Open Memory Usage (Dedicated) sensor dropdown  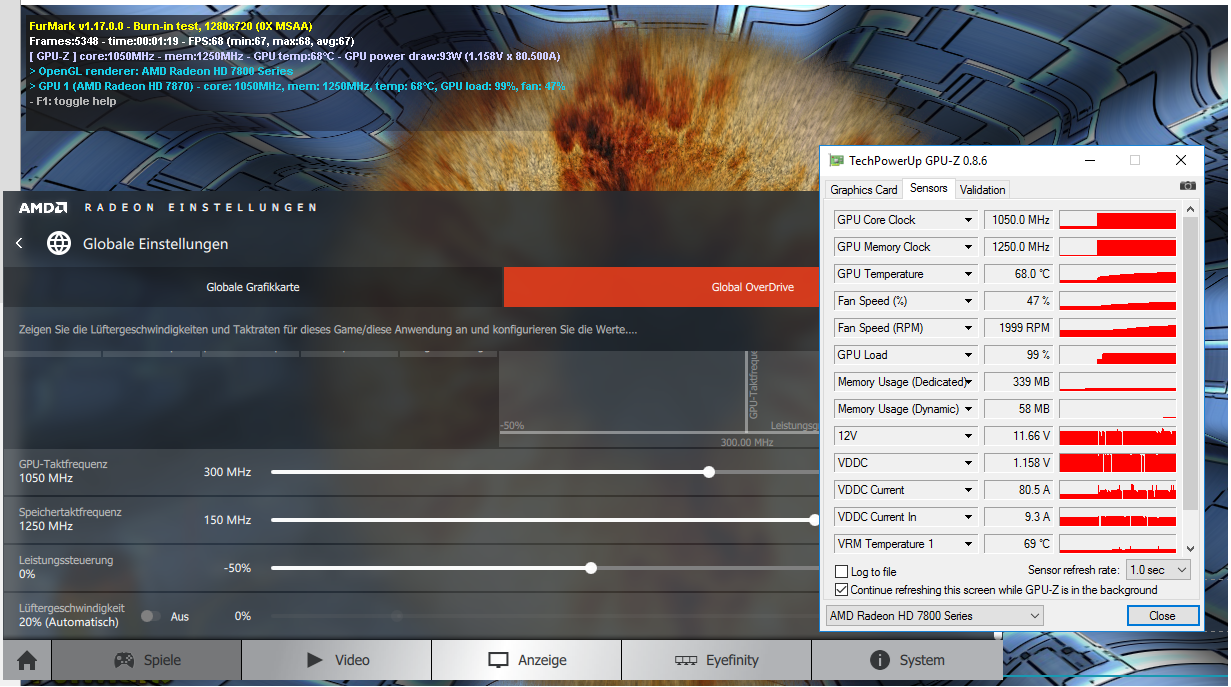(x=968, y=382)
